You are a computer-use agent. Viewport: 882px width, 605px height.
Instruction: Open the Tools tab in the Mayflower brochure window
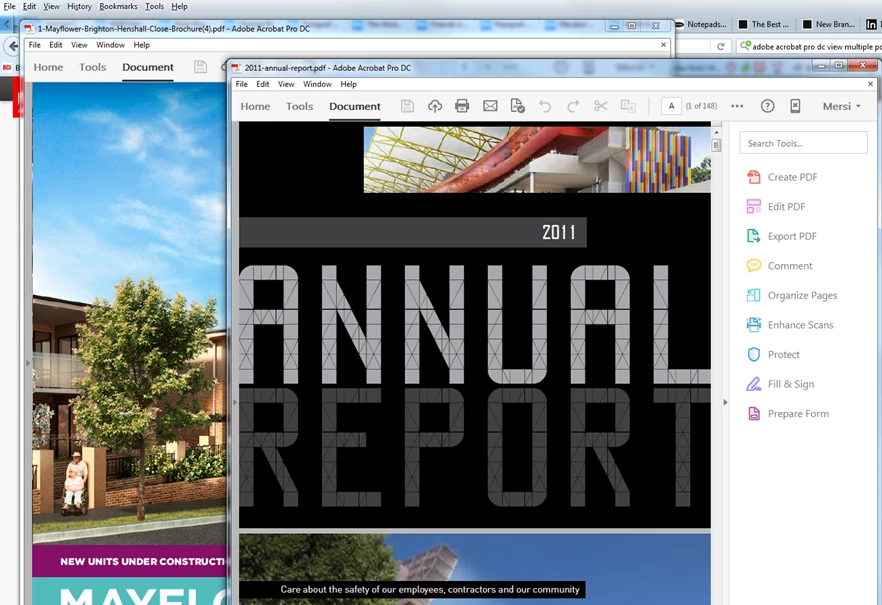[x=92, y=67]
